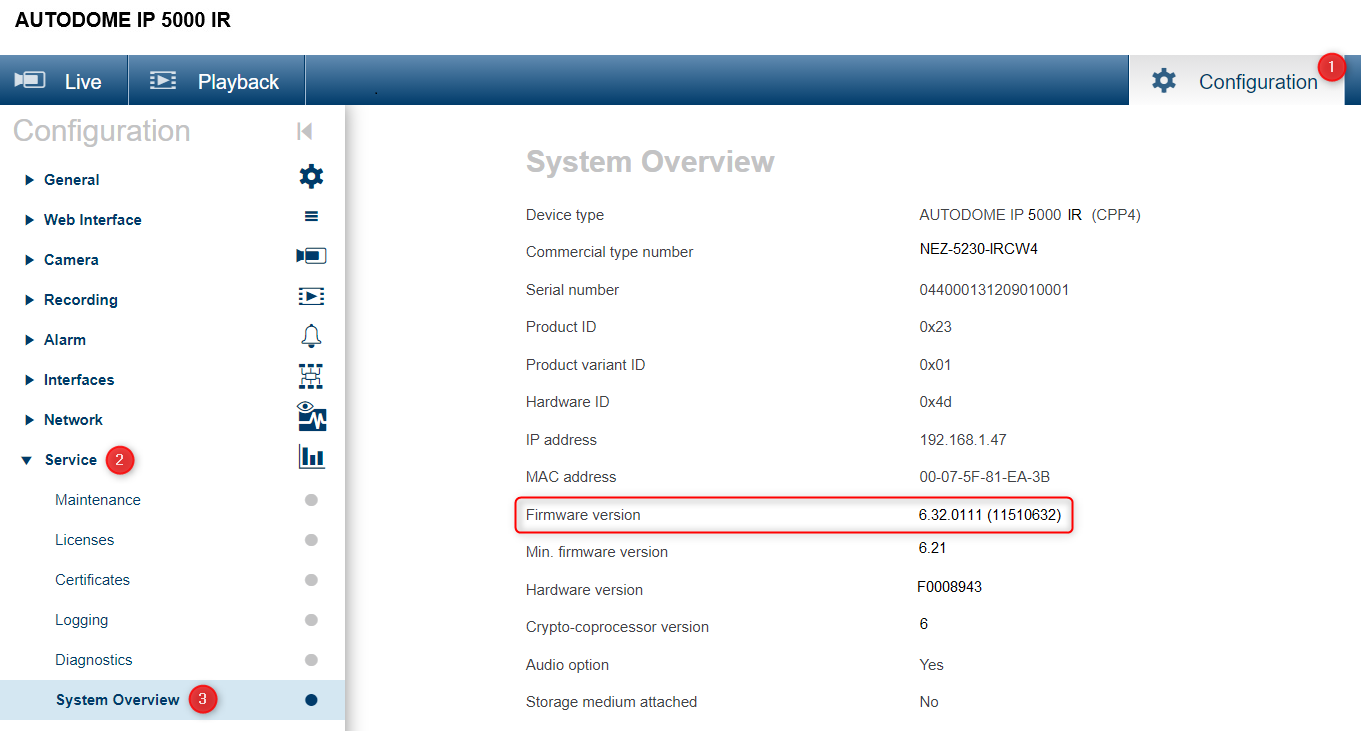The width and height of the screenshot is (1361, 731).
Task: Open the Playback tab
Action: pyautogui.click(x=216, y=81)
